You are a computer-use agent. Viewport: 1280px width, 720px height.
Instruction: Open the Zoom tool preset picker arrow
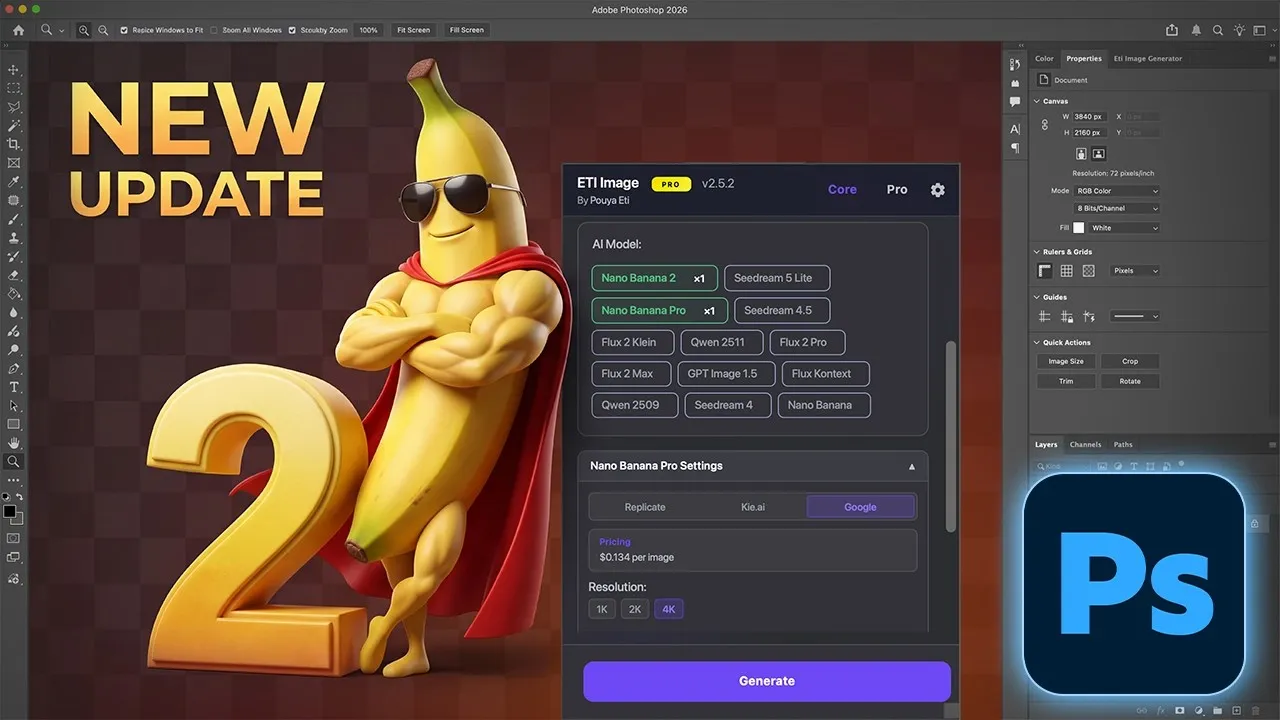pos(61,30)
